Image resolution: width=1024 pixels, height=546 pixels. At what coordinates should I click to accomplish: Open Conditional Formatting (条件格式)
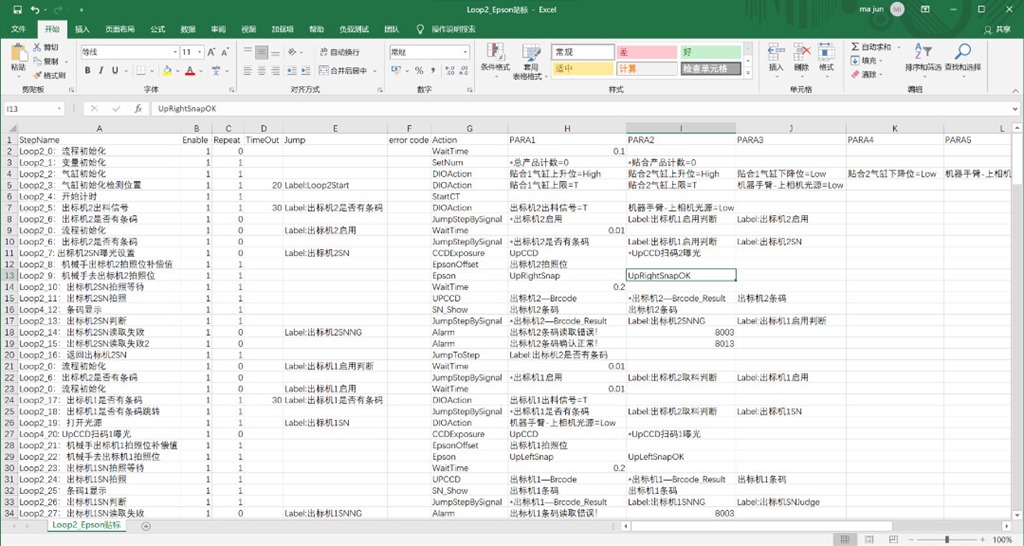click(496, 61)
